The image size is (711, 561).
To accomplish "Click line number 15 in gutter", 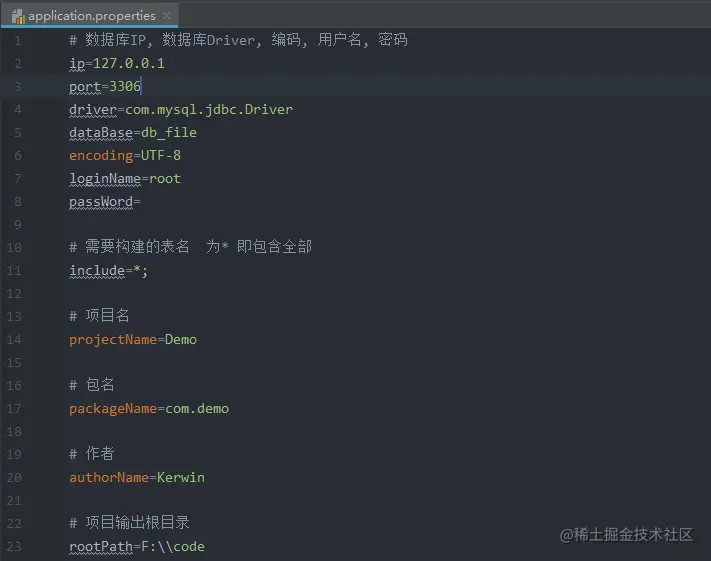I will pyautogui.click(x=14, y=362).
